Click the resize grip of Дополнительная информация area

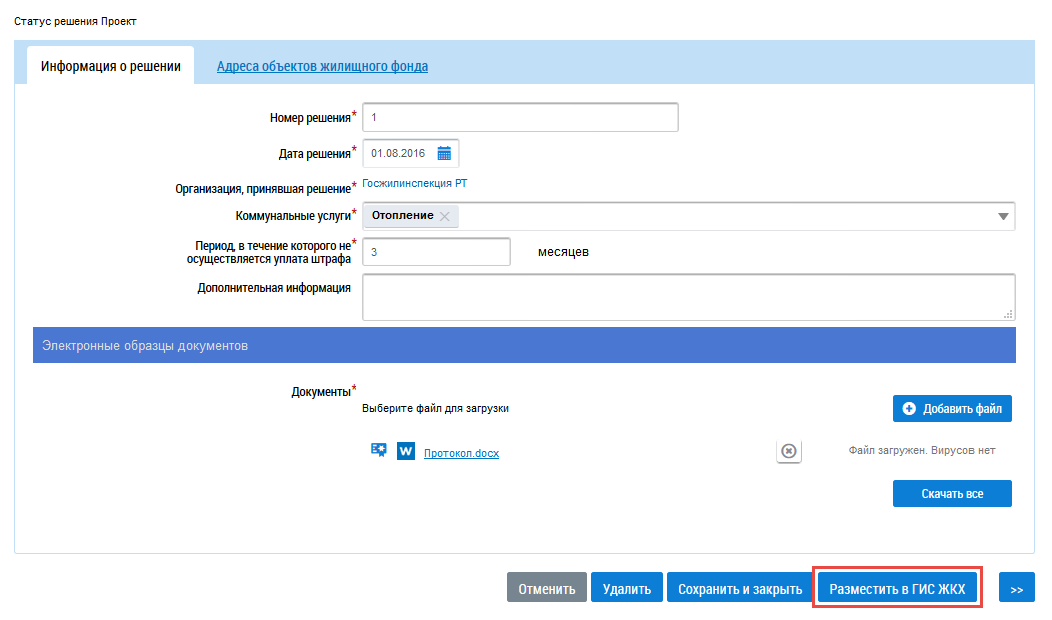tap(1008, 314)
